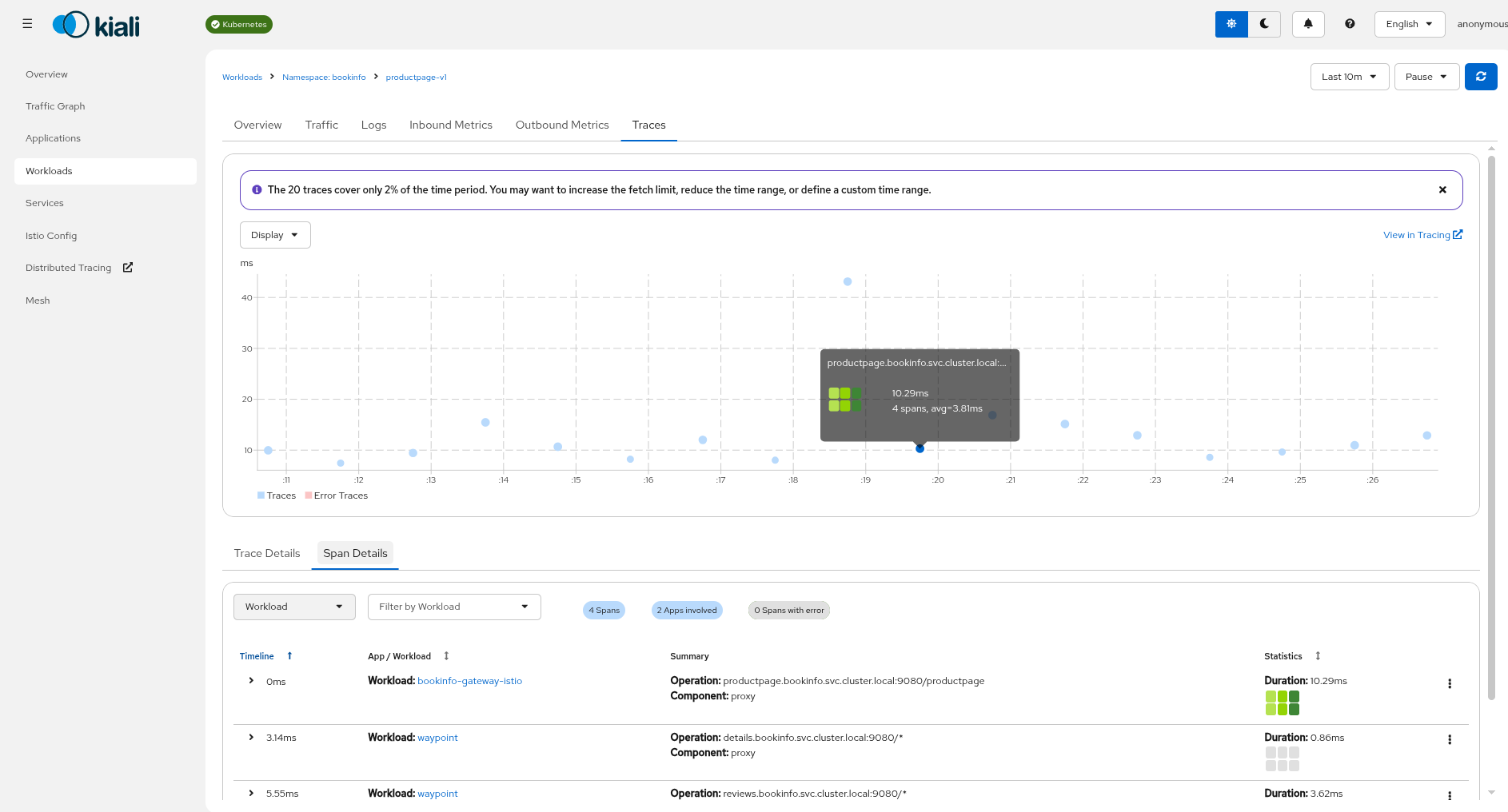Expand the 0ms span row
Viewport: 1508px width, 812px height.
pyautogui.click(x=251, y=681)
